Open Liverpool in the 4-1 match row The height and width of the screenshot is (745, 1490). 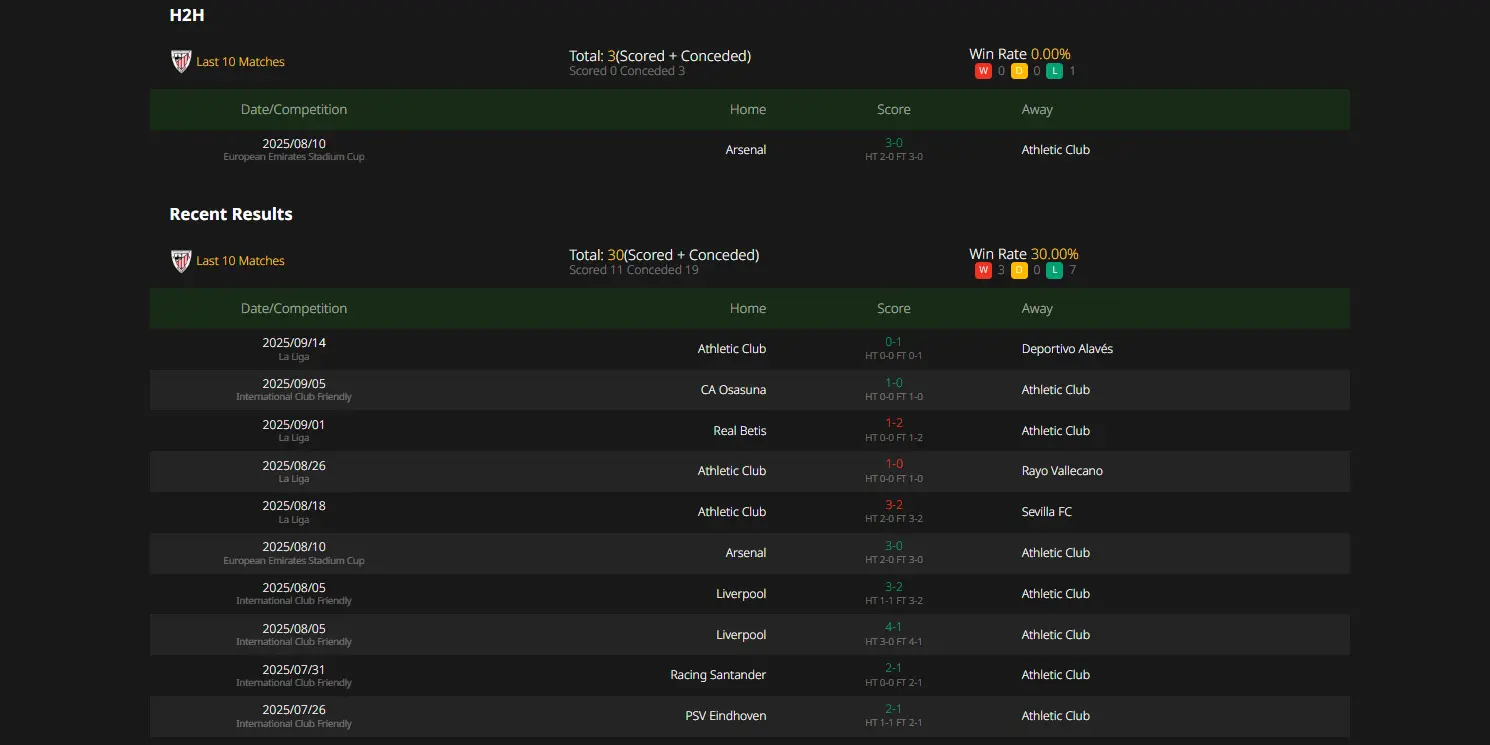click(x=741, y=635)
